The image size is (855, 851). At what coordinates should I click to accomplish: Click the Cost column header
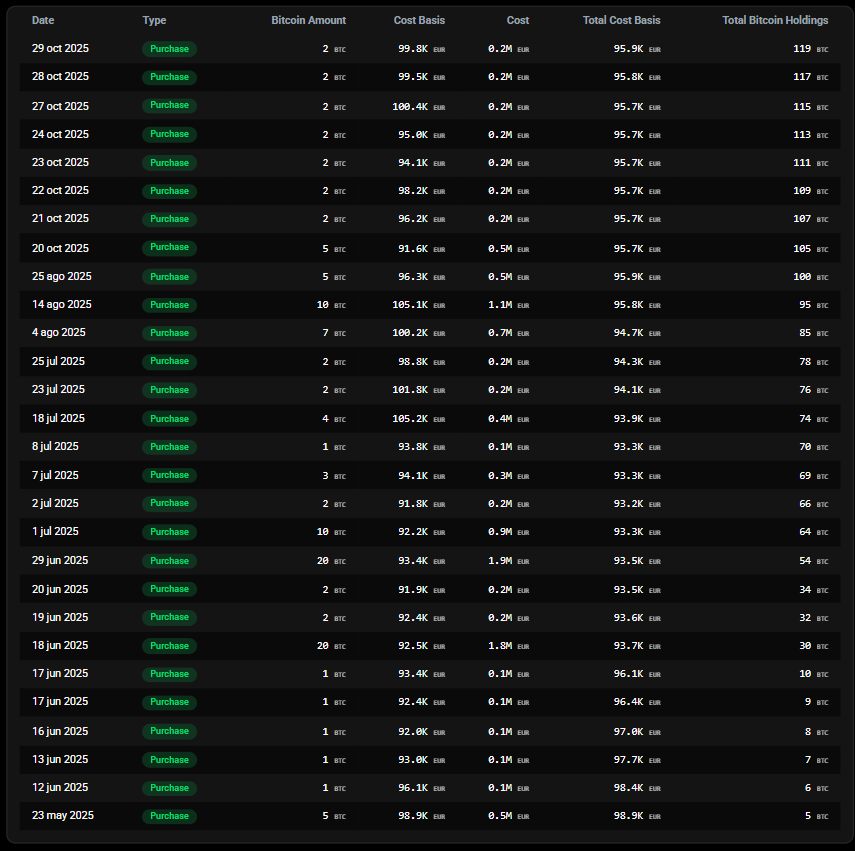tap(517, 20)
